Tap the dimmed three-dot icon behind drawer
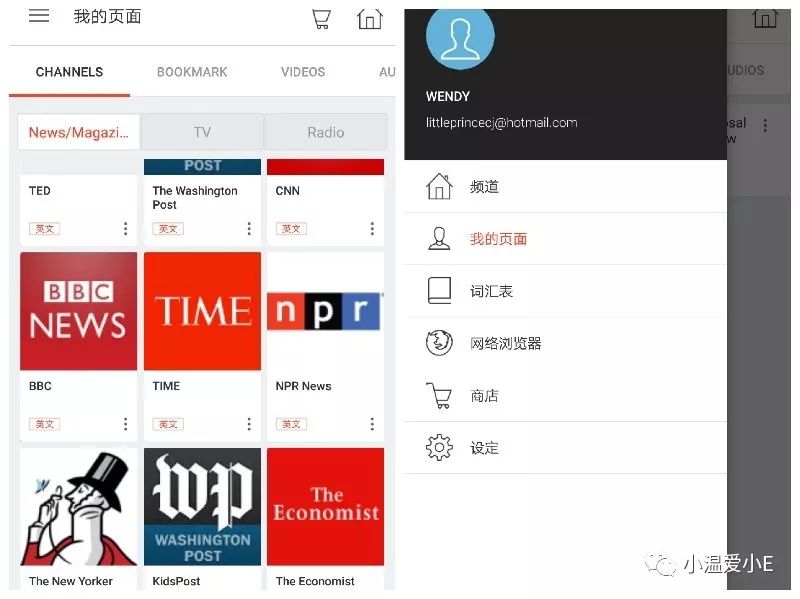 point(765,126)
